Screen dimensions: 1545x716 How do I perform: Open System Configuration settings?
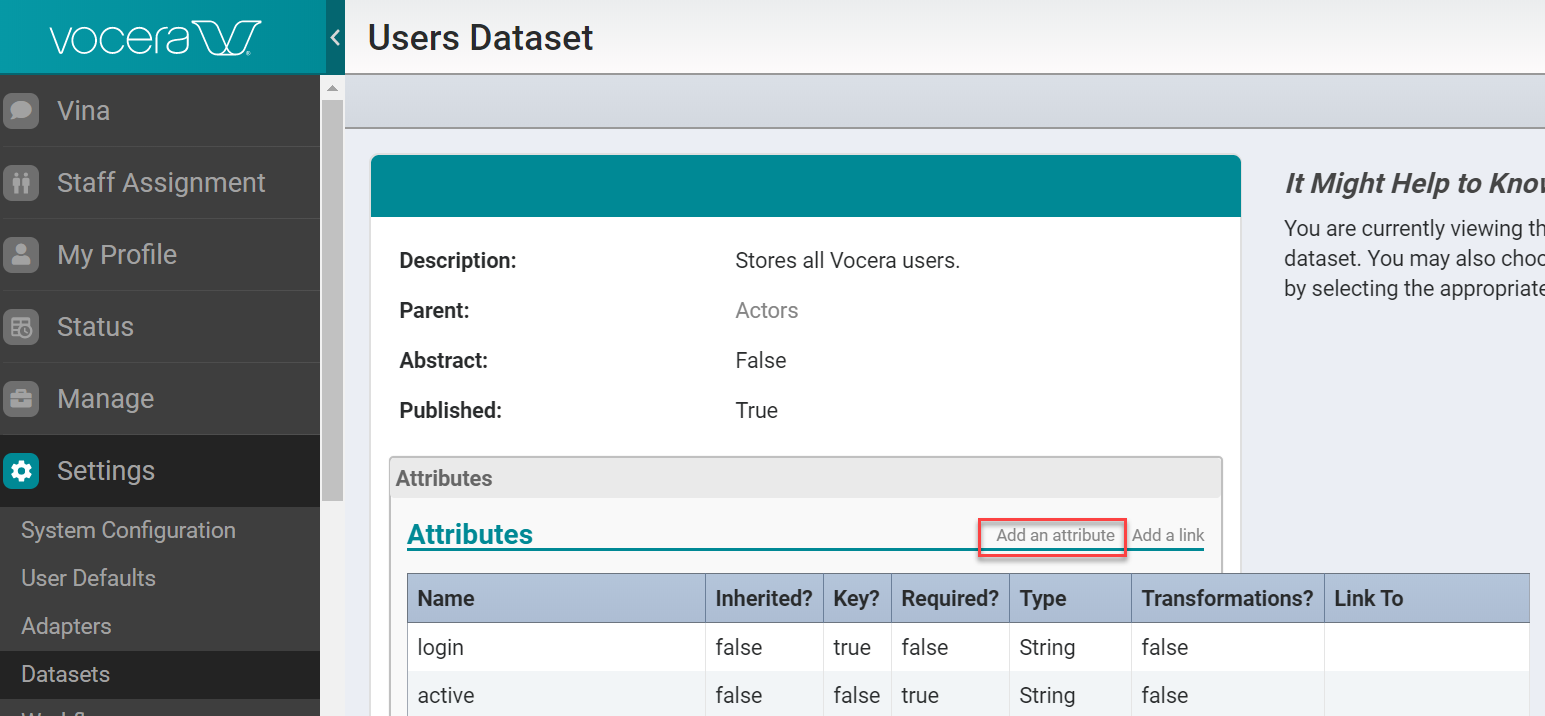click(x=128, y=530)
